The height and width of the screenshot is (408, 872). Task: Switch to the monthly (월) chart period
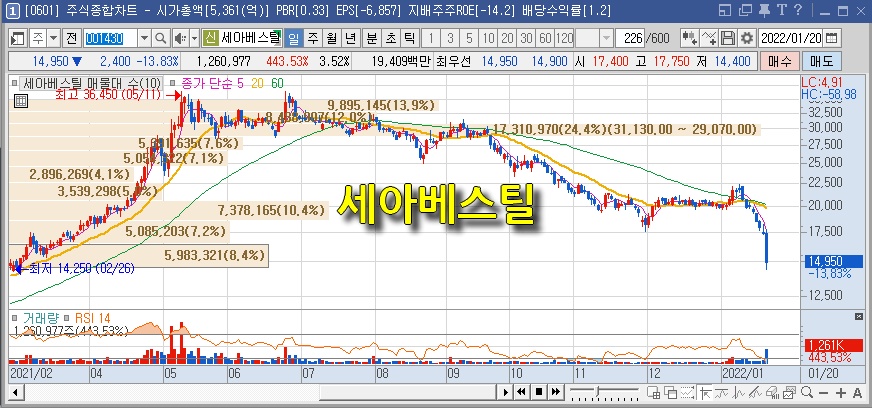(331, 38)
